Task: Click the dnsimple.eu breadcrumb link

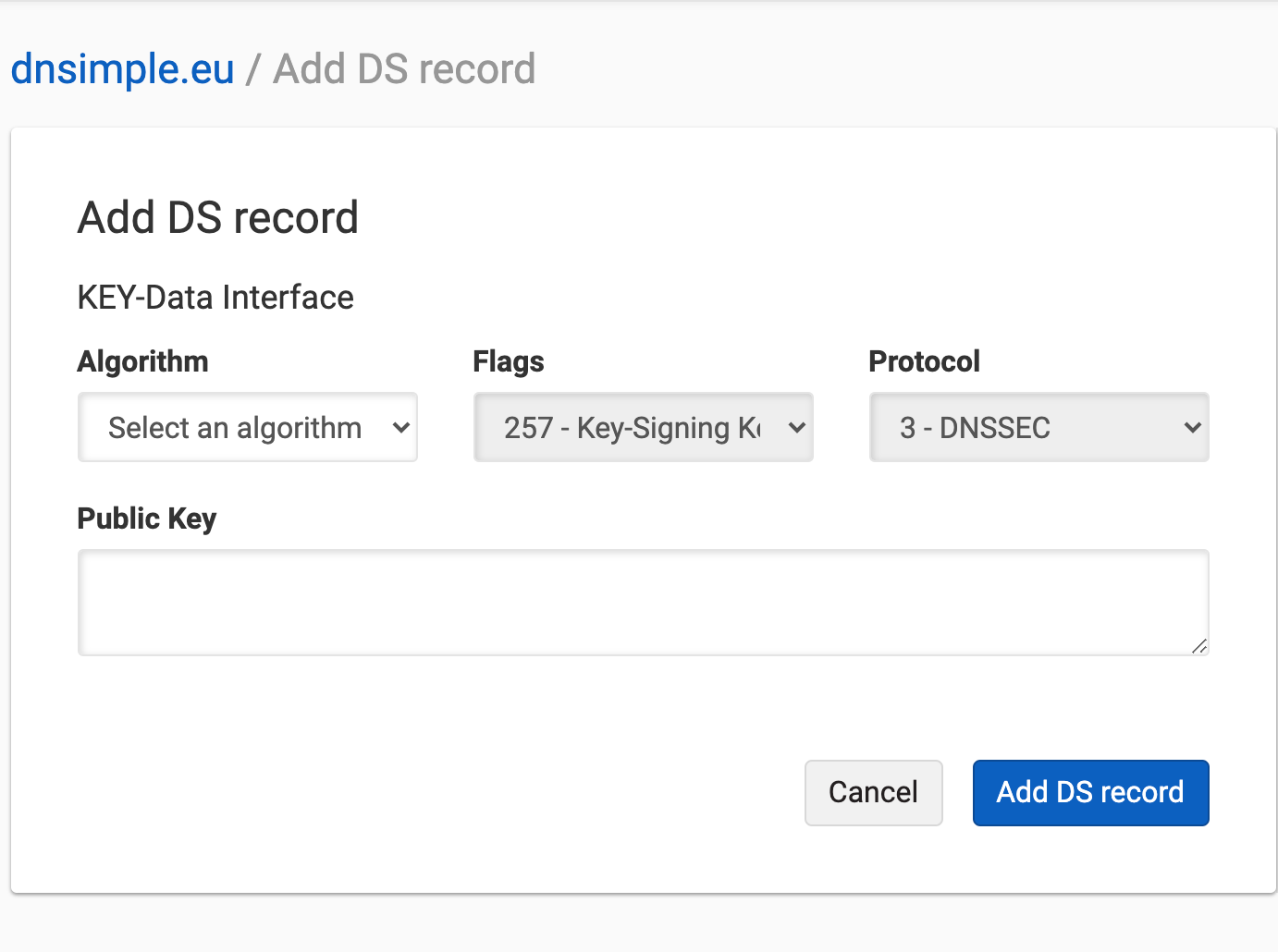Action: click(x=121, y=68)
